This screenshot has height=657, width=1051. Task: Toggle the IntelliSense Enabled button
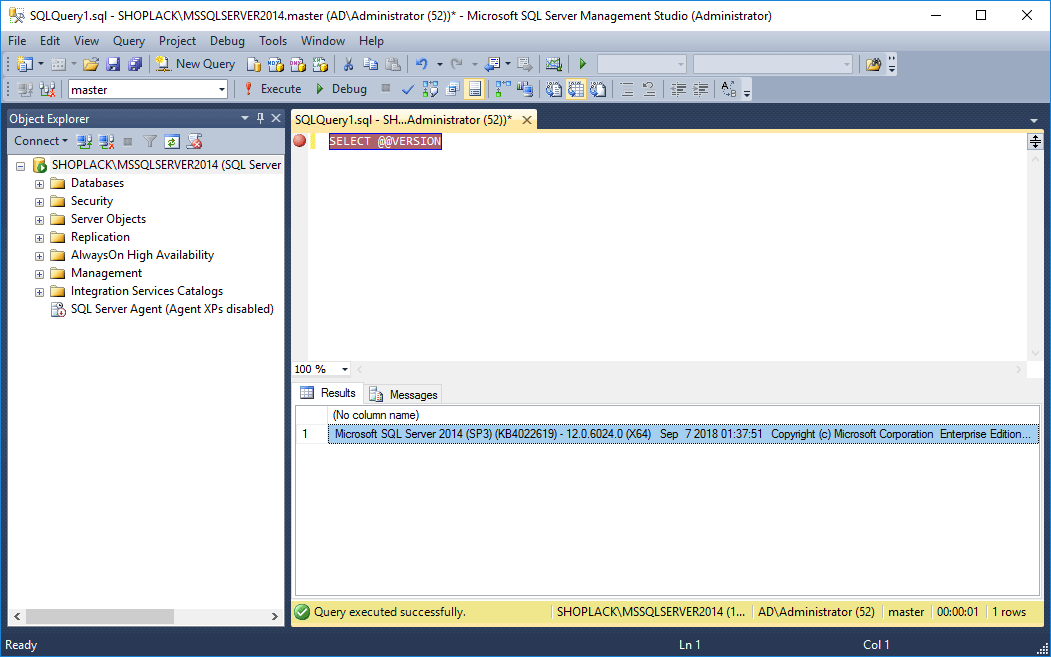pyautogui.click(x=475, y=89)
